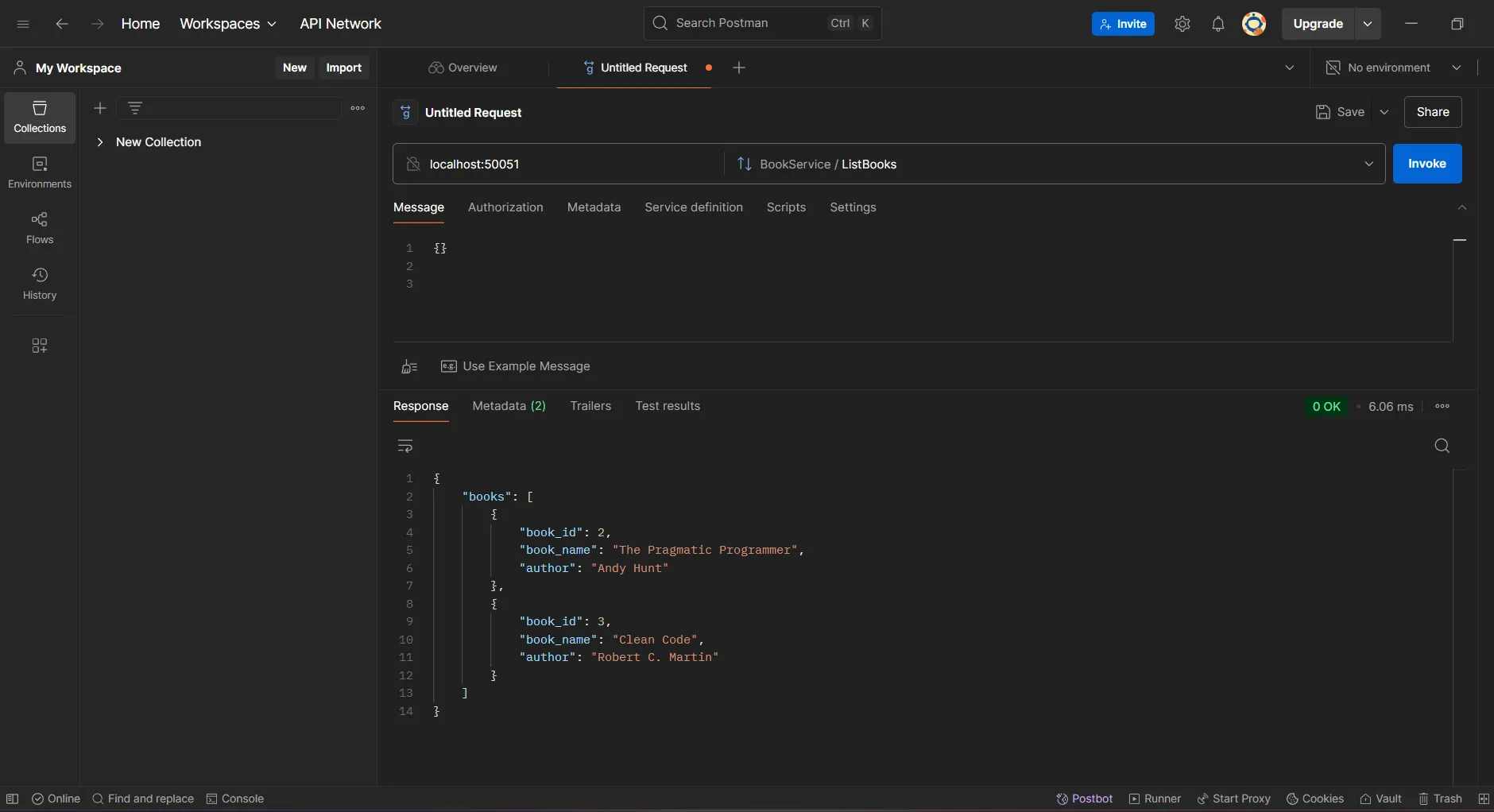This screenshot has width=1494, height=812.
Task: Open the Cookies manager
Action: click(1315, 799)
